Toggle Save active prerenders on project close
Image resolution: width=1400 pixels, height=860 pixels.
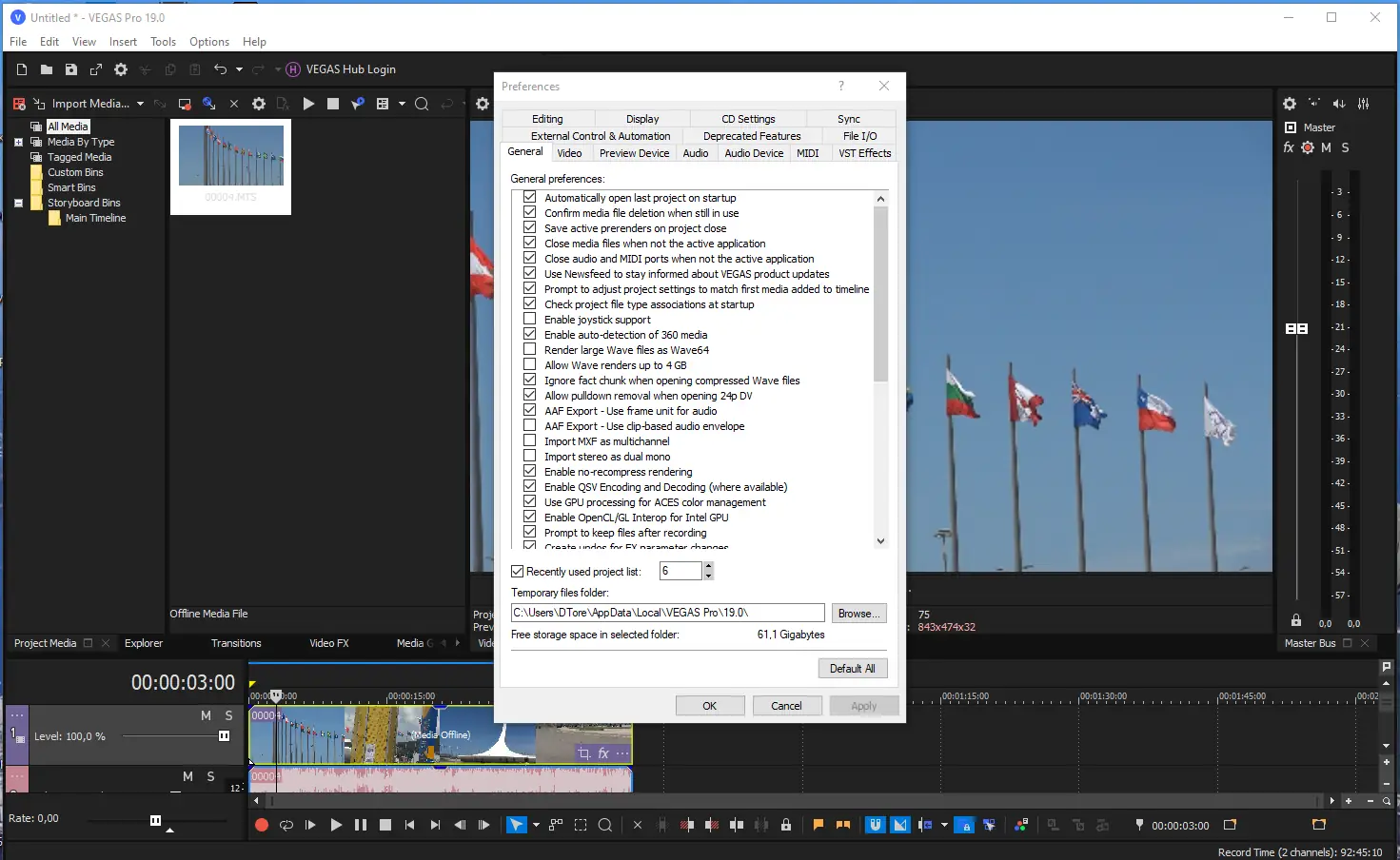530,228
